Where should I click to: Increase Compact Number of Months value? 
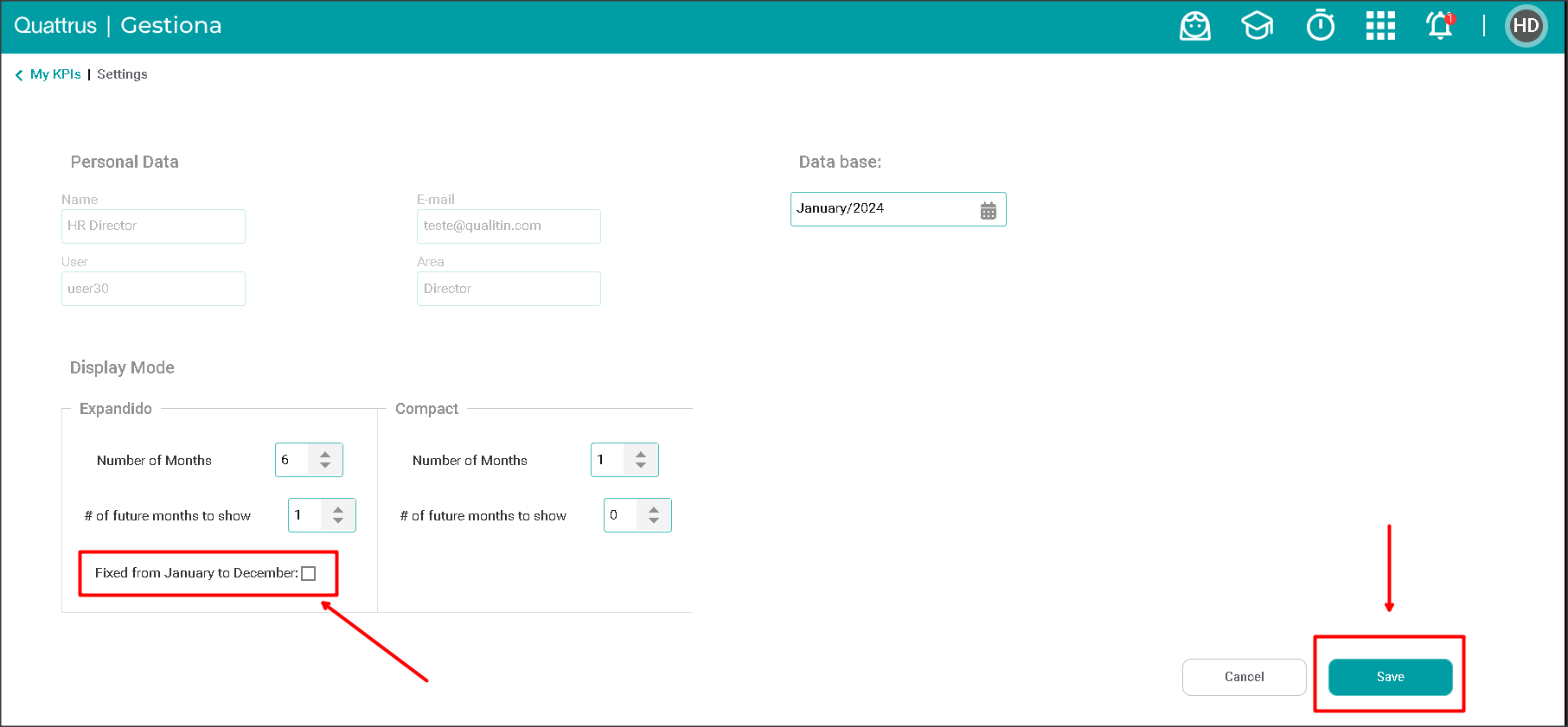(641, 454)
